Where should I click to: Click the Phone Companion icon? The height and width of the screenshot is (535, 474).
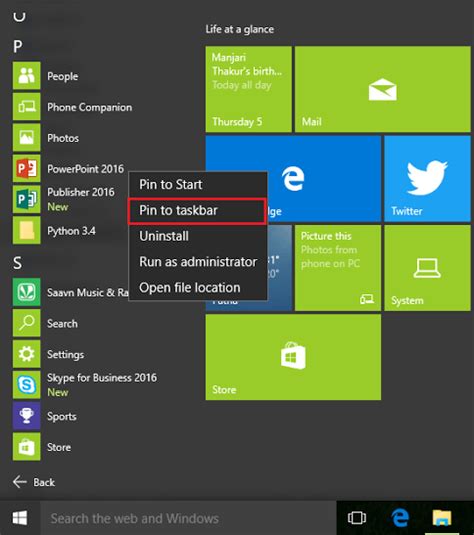click(27, 107)
